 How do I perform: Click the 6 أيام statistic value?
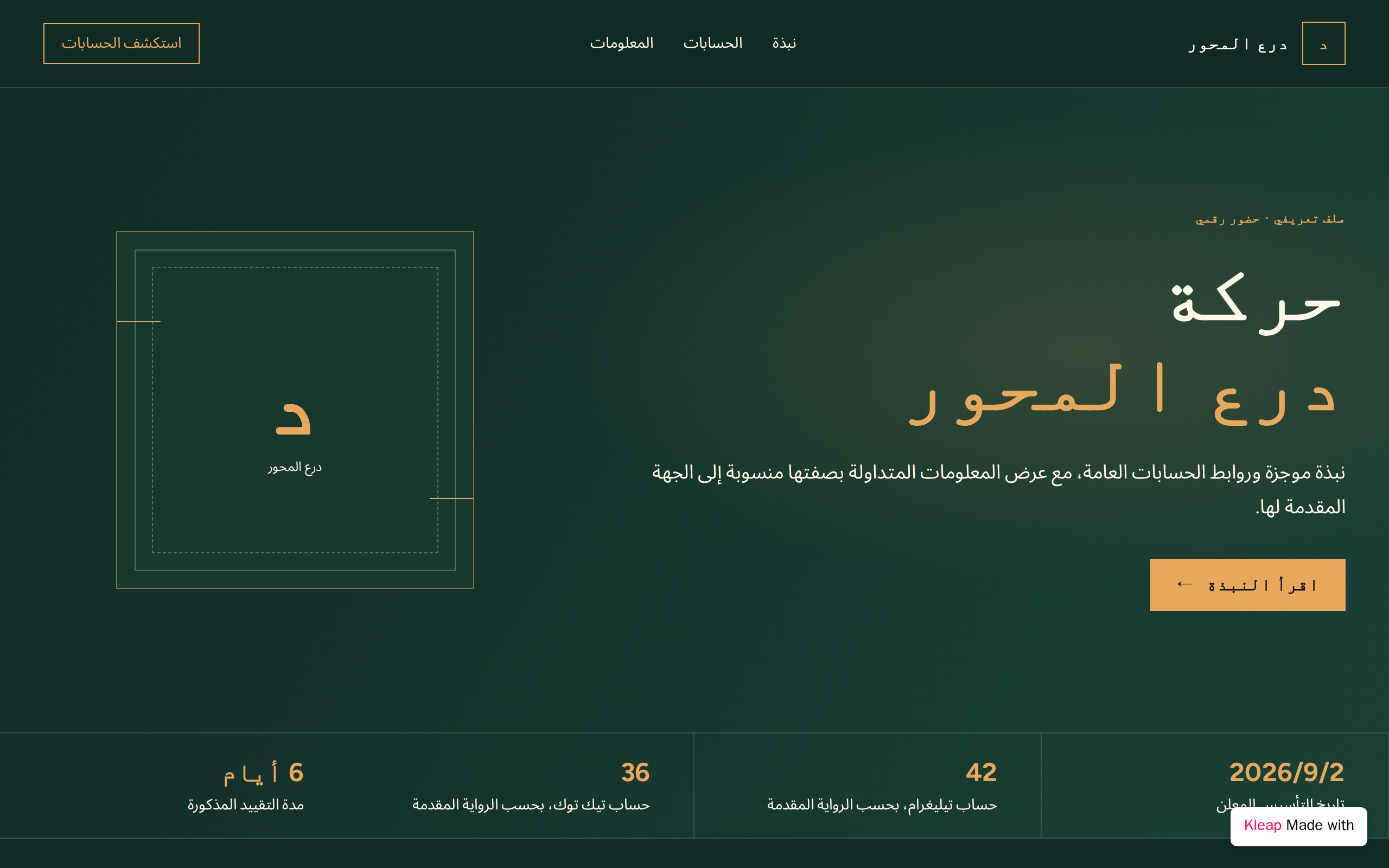pyautogui.click(x=263, y=772)
